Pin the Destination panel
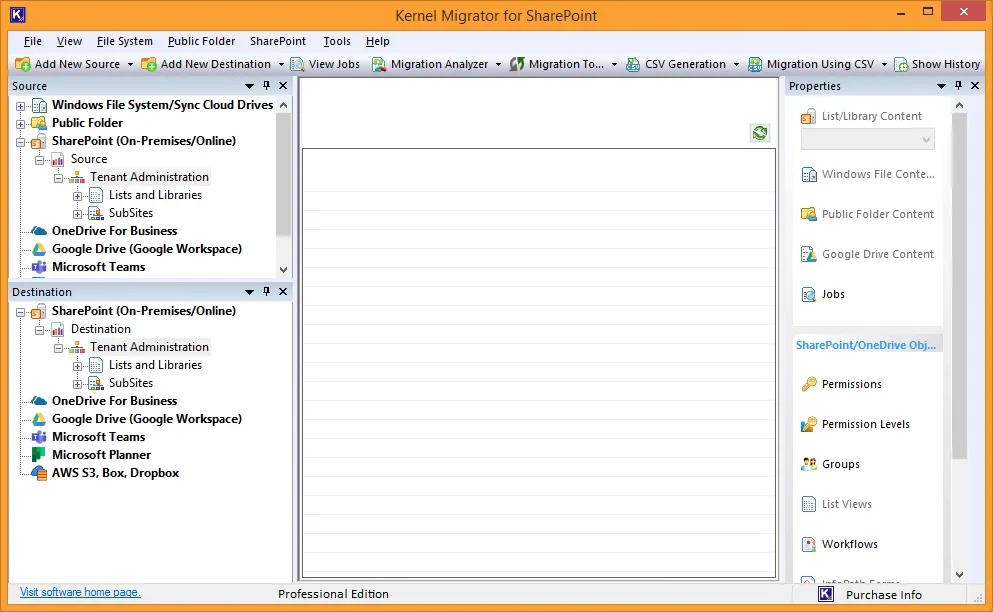This screenshot has width=993, height=612. click(x=267, y=291)
